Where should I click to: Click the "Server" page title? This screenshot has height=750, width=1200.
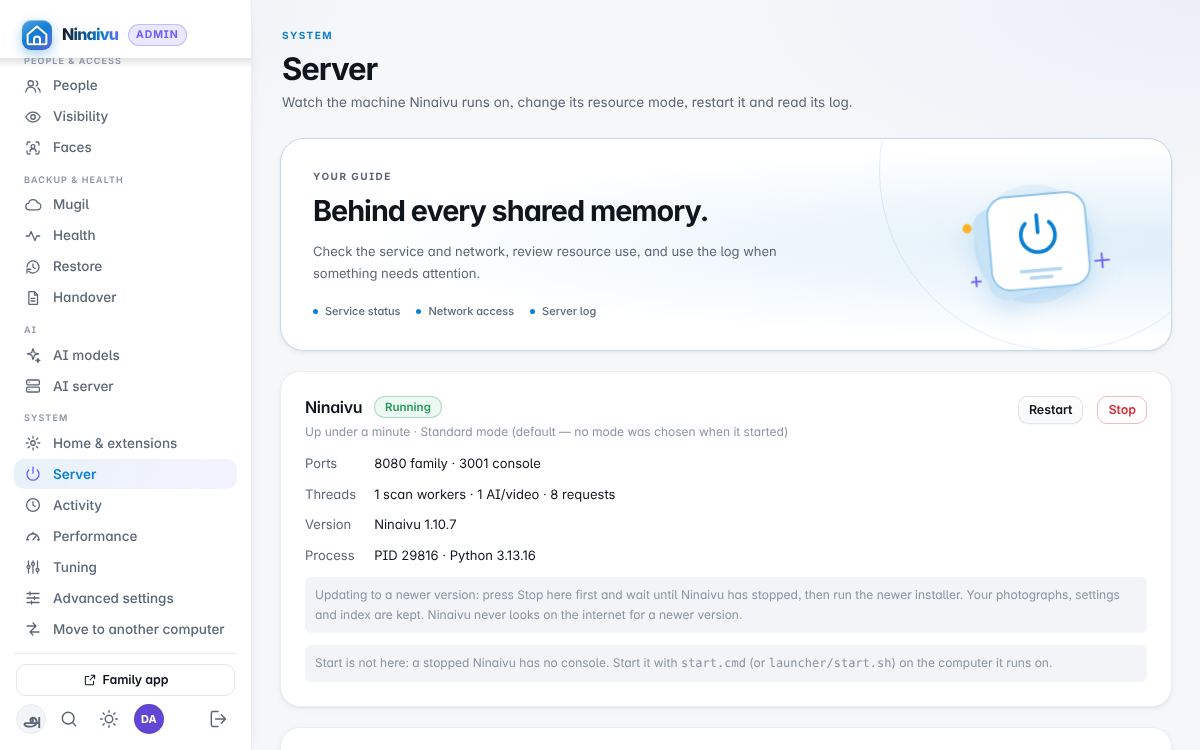click(x=330, y=69)
